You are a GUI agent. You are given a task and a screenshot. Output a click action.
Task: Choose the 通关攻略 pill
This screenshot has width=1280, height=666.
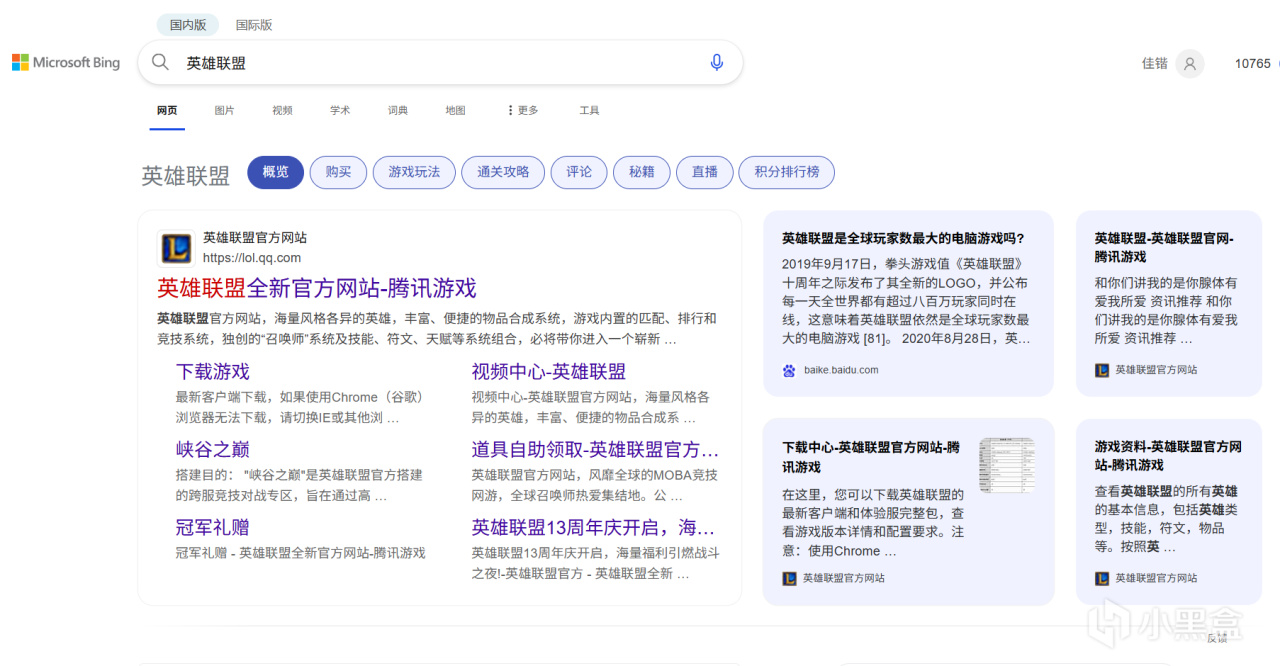tap(503, 172)
